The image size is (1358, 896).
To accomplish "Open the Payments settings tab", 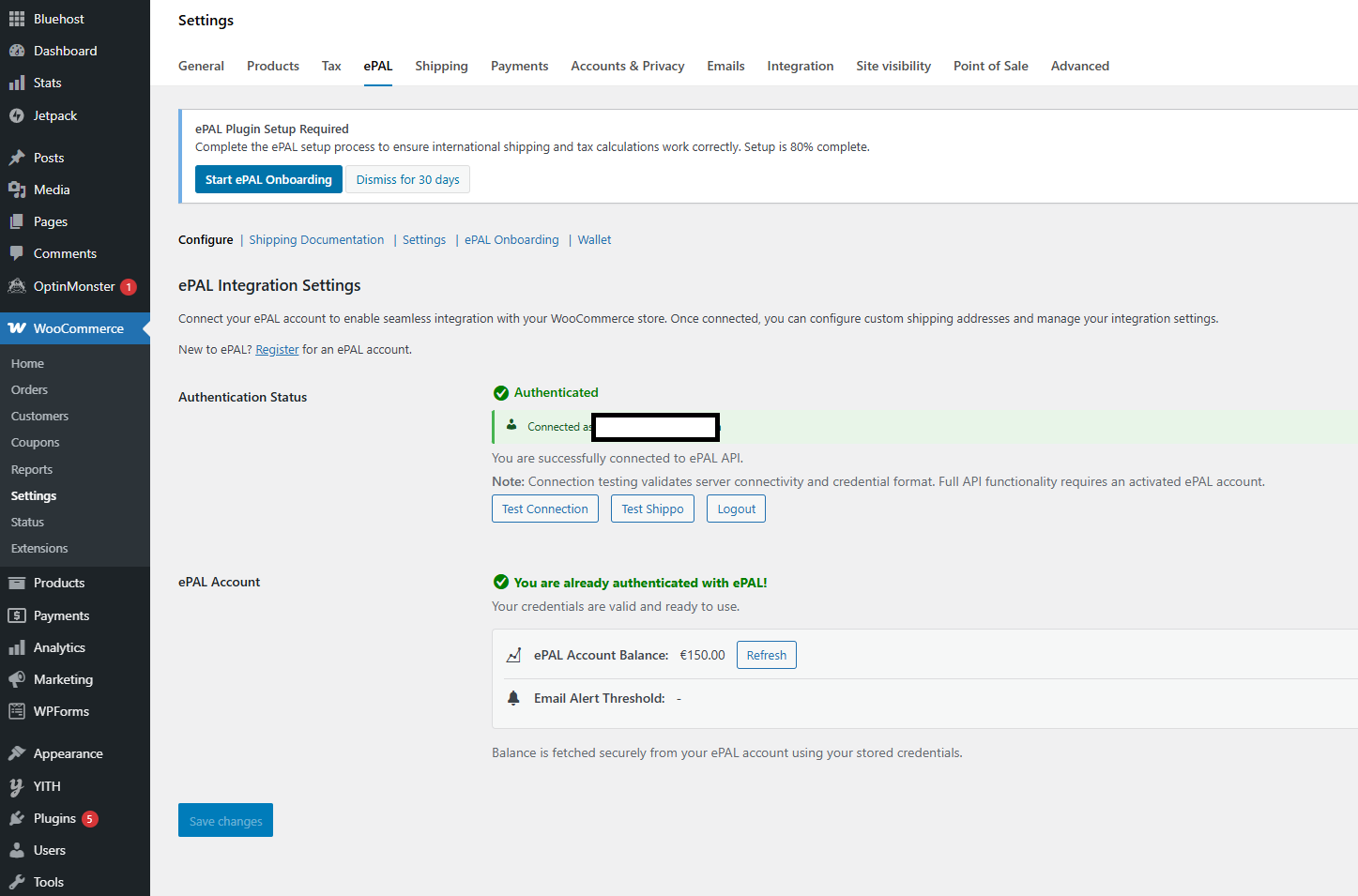I will (519, 66).
